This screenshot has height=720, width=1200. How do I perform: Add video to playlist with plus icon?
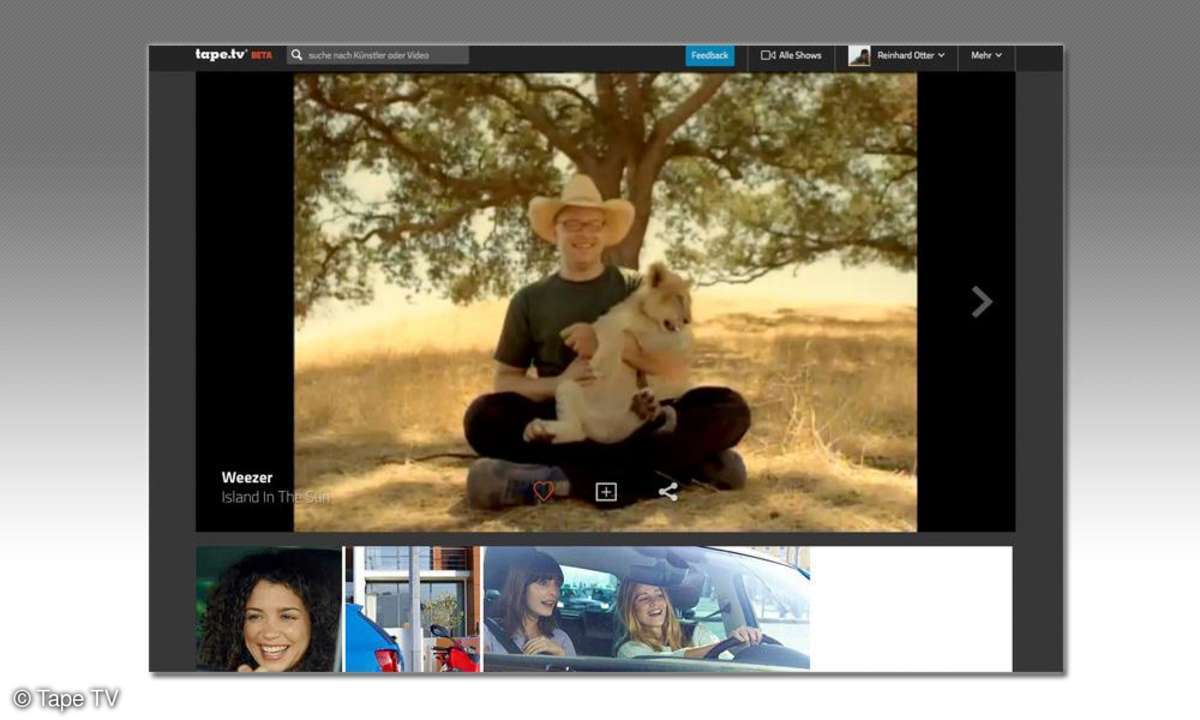point(606,491)
